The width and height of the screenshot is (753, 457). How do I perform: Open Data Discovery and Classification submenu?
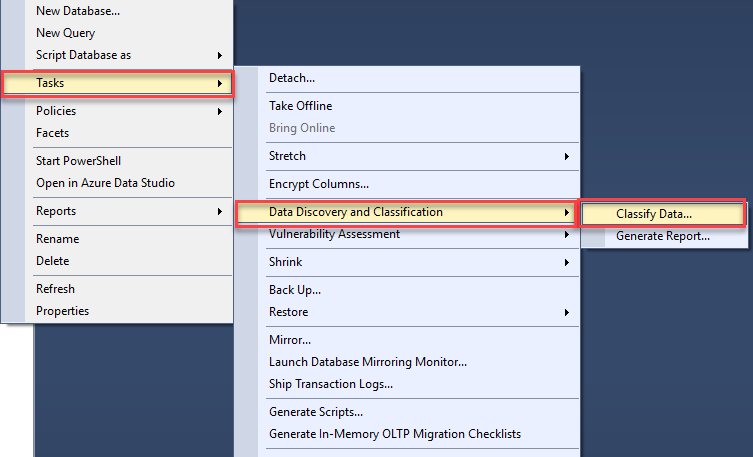coord(355,212)
